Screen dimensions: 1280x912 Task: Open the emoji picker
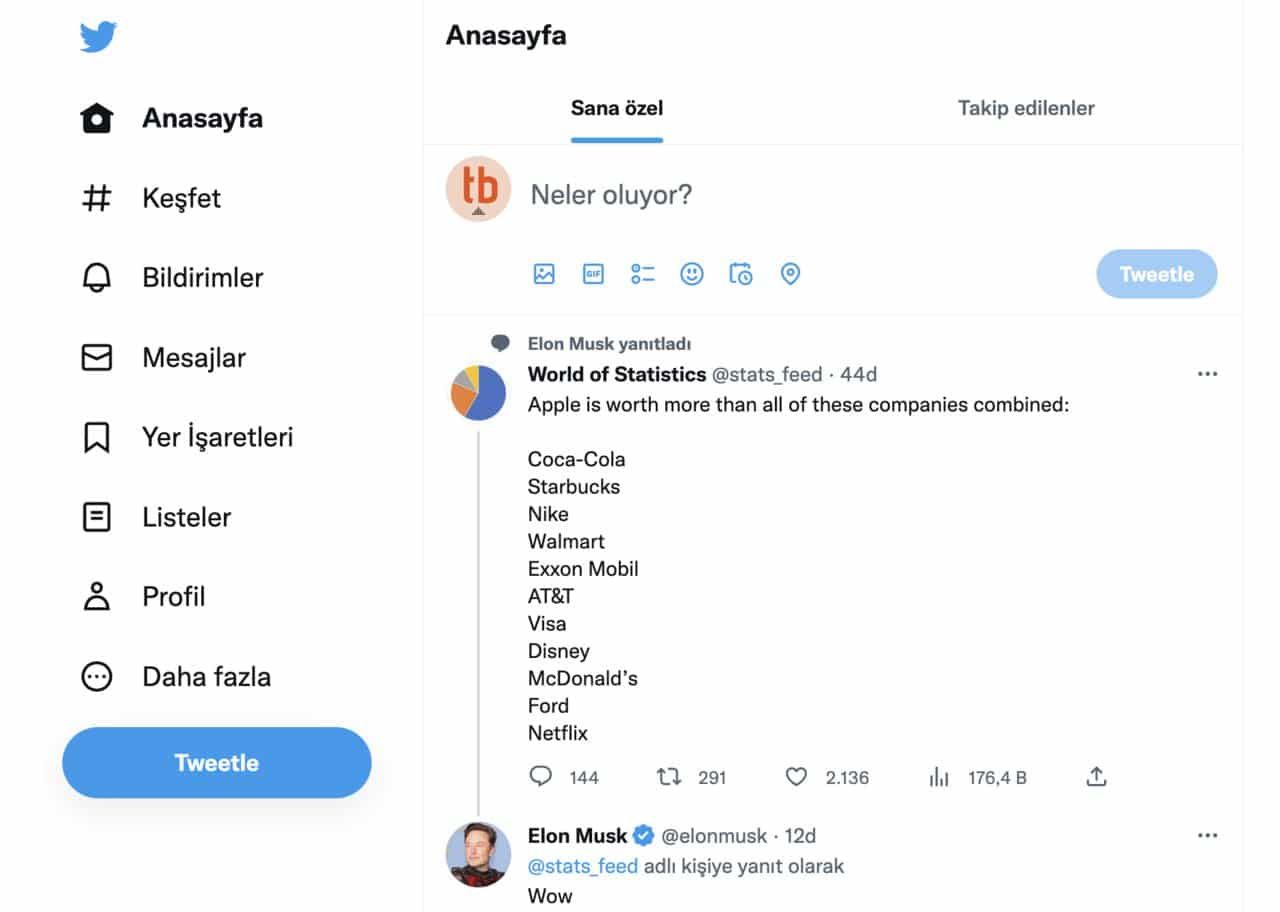691,273
